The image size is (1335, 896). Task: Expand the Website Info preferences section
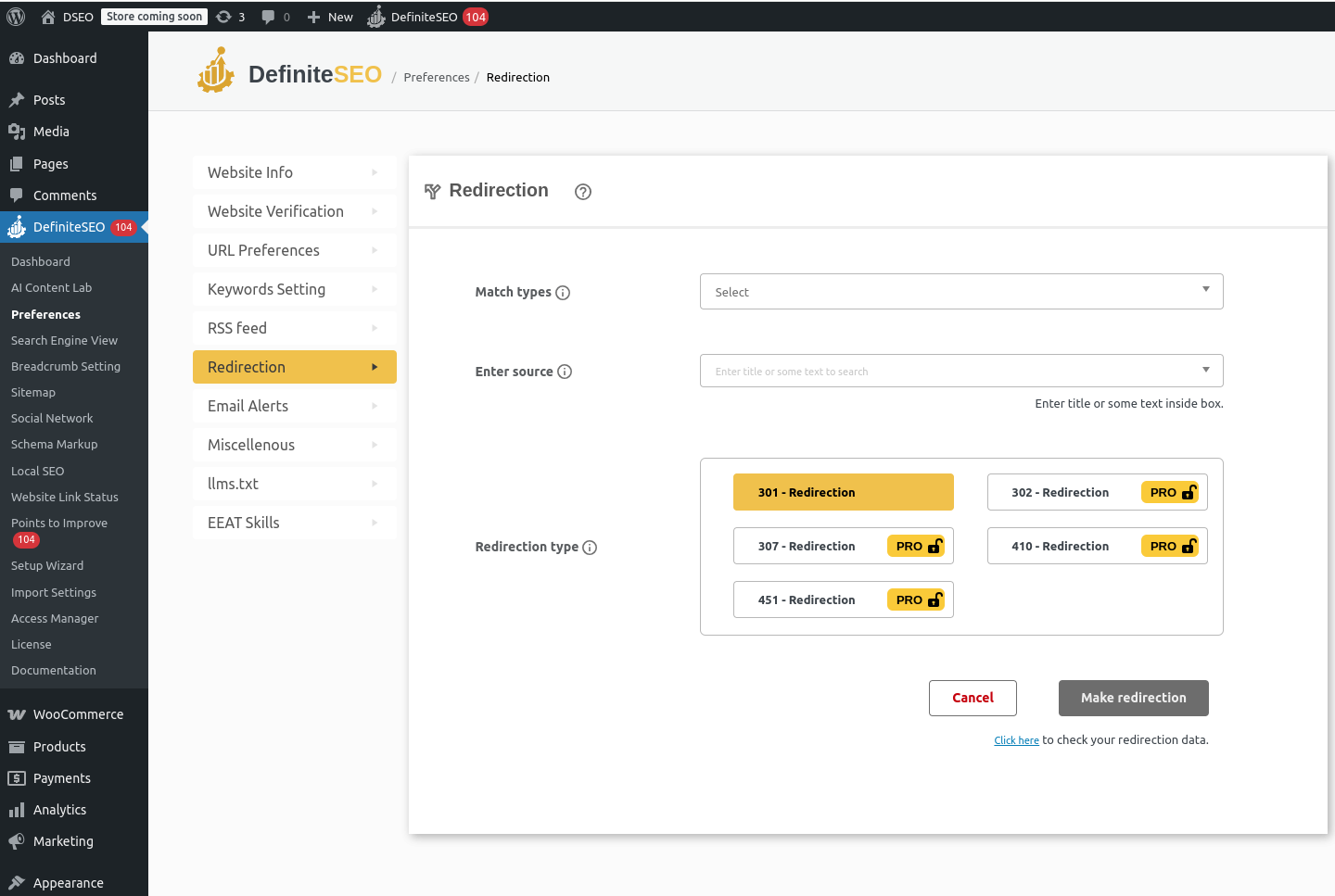click(294, 172)
